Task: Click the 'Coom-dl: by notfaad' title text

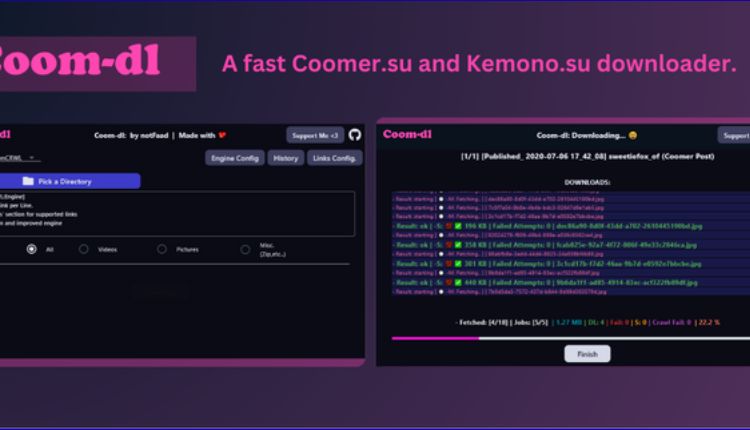Action: [x=131, y=135]
